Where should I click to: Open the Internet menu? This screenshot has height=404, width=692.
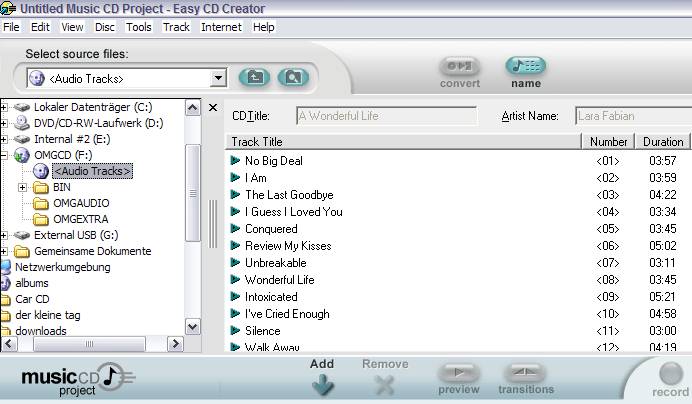pyautogui.click(x=221, y=27)
